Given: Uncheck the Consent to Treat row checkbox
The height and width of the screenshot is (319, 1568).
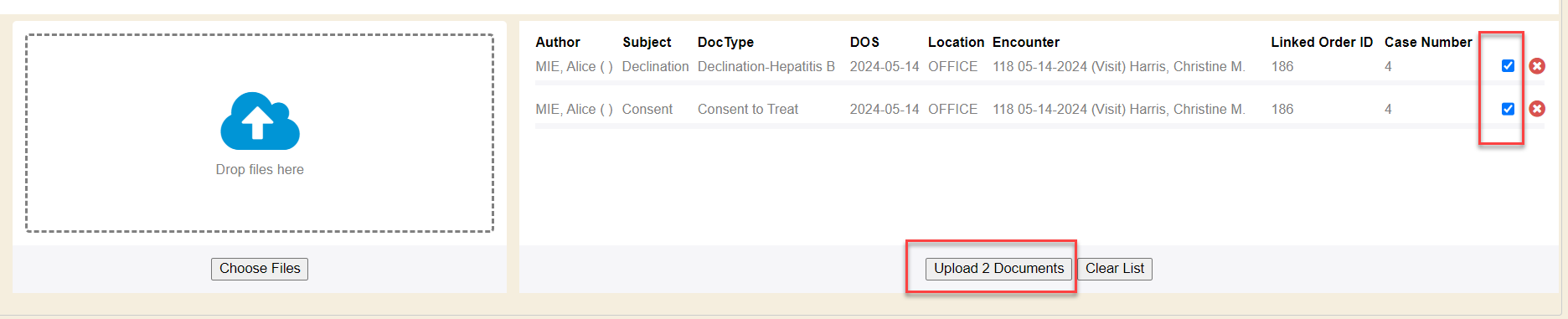Looking at the screenshot, I should point(1508,109).
